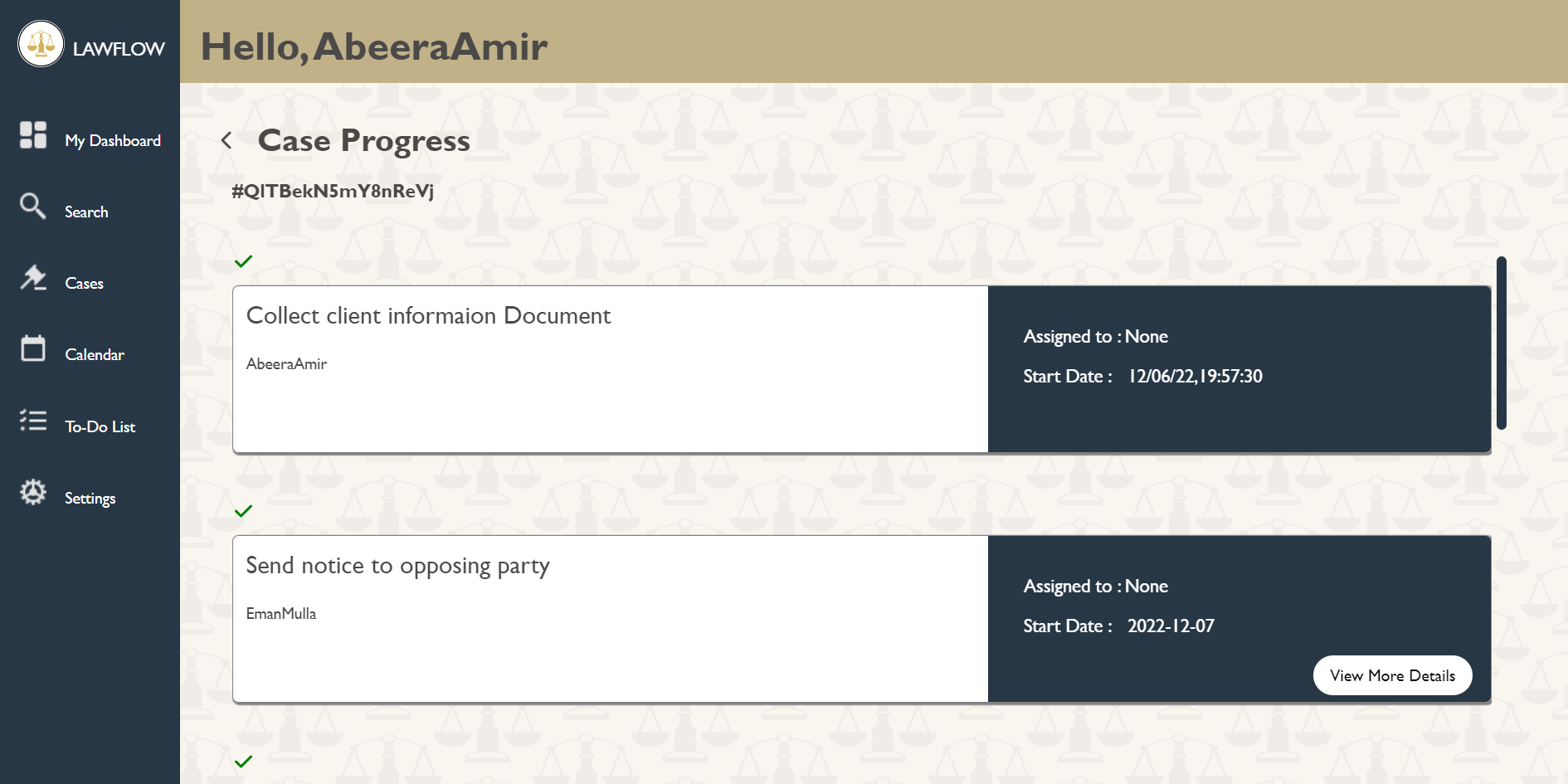Viewport: 1568px width, 784px height.
Task: Click the checkmark above Collect client informaion Document
Action: (x=243, y=261)
